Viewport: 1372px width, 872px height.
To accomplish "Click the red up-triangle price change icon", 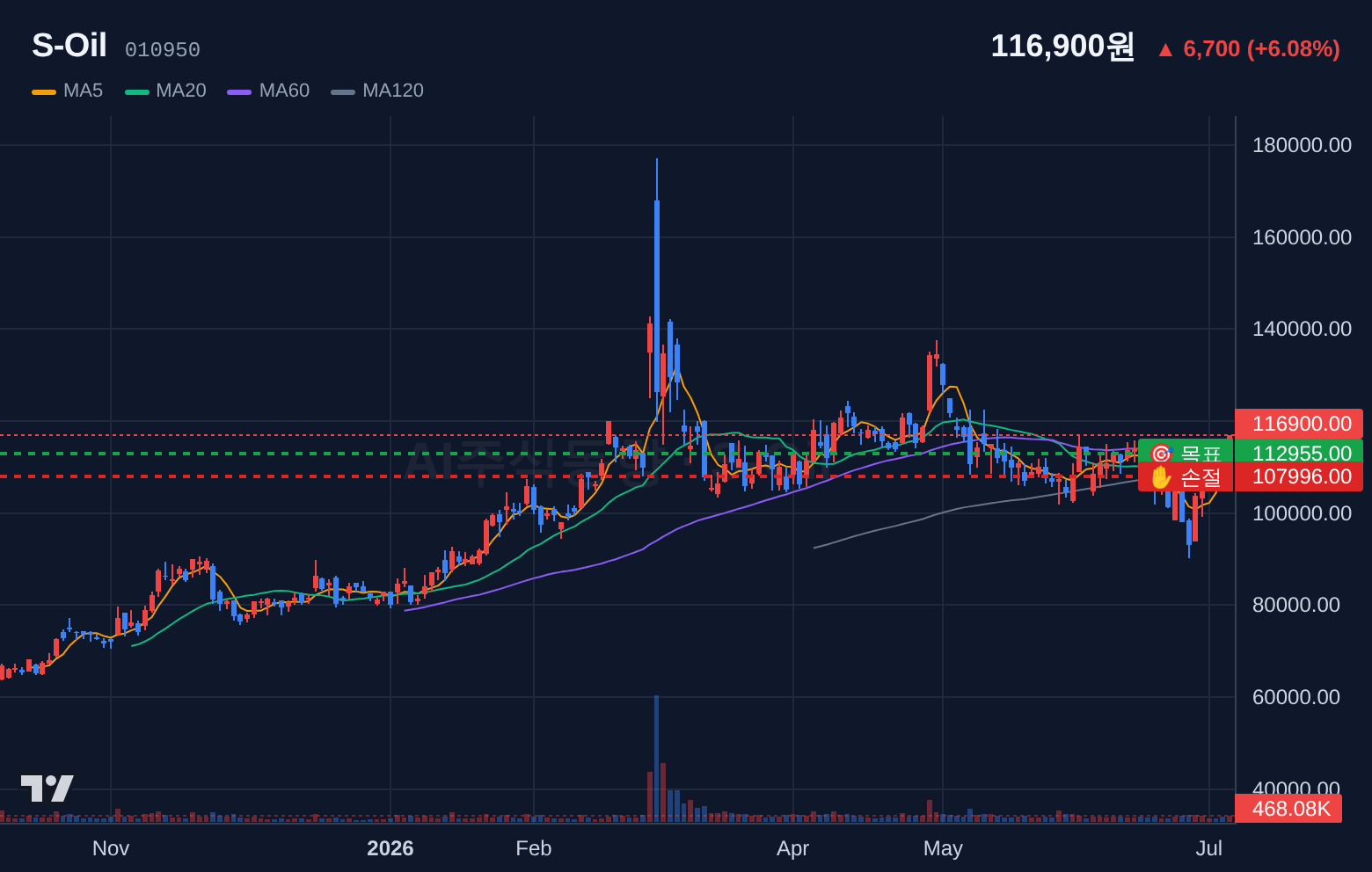I will 1165,50.
